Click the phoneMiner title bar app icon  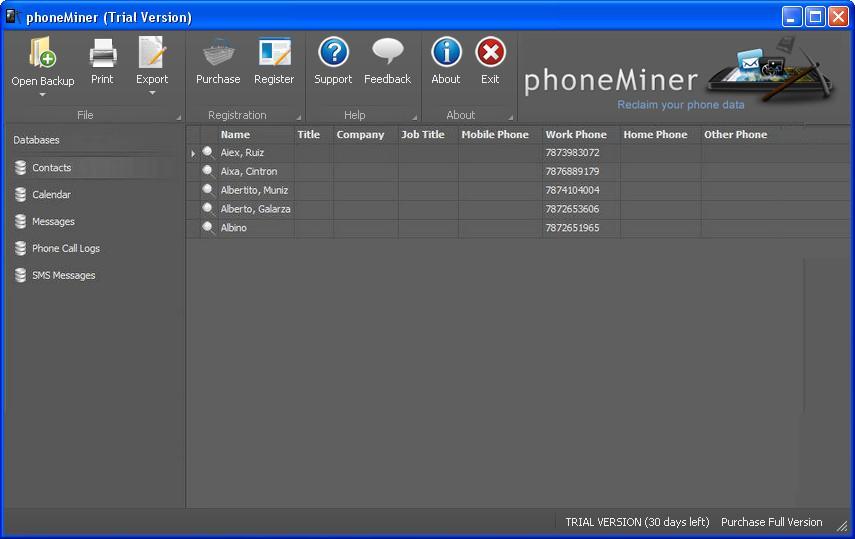[x=12, y=16]
